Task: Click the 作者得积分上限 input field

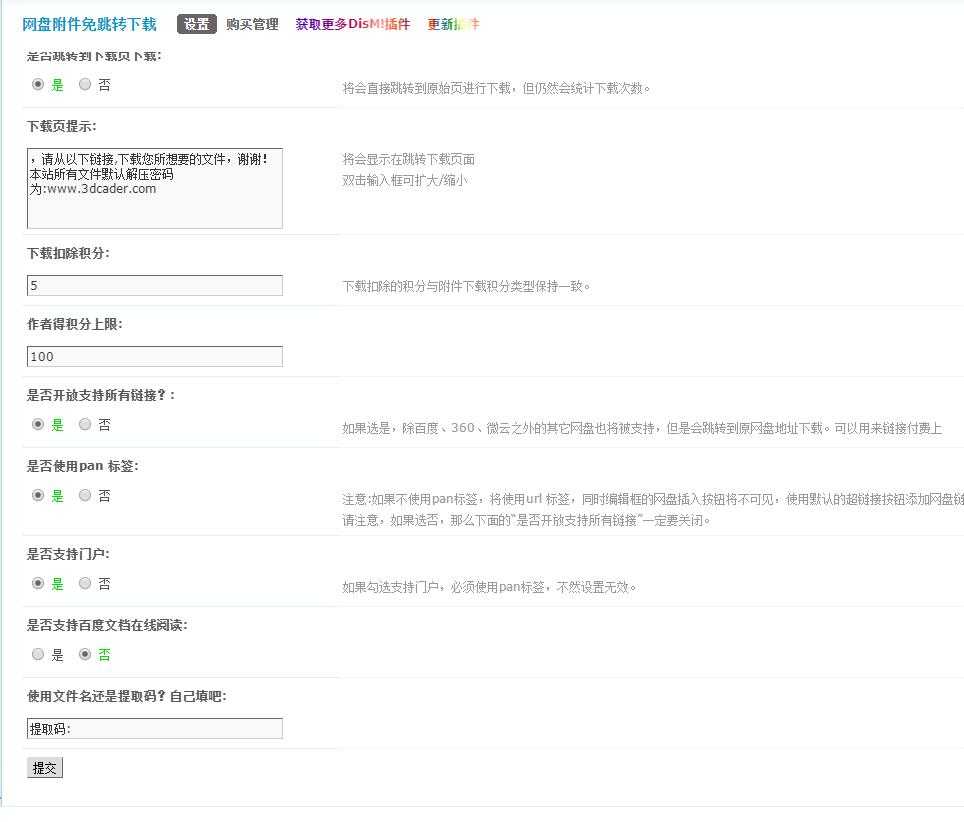Action: [x=155, y=357]
